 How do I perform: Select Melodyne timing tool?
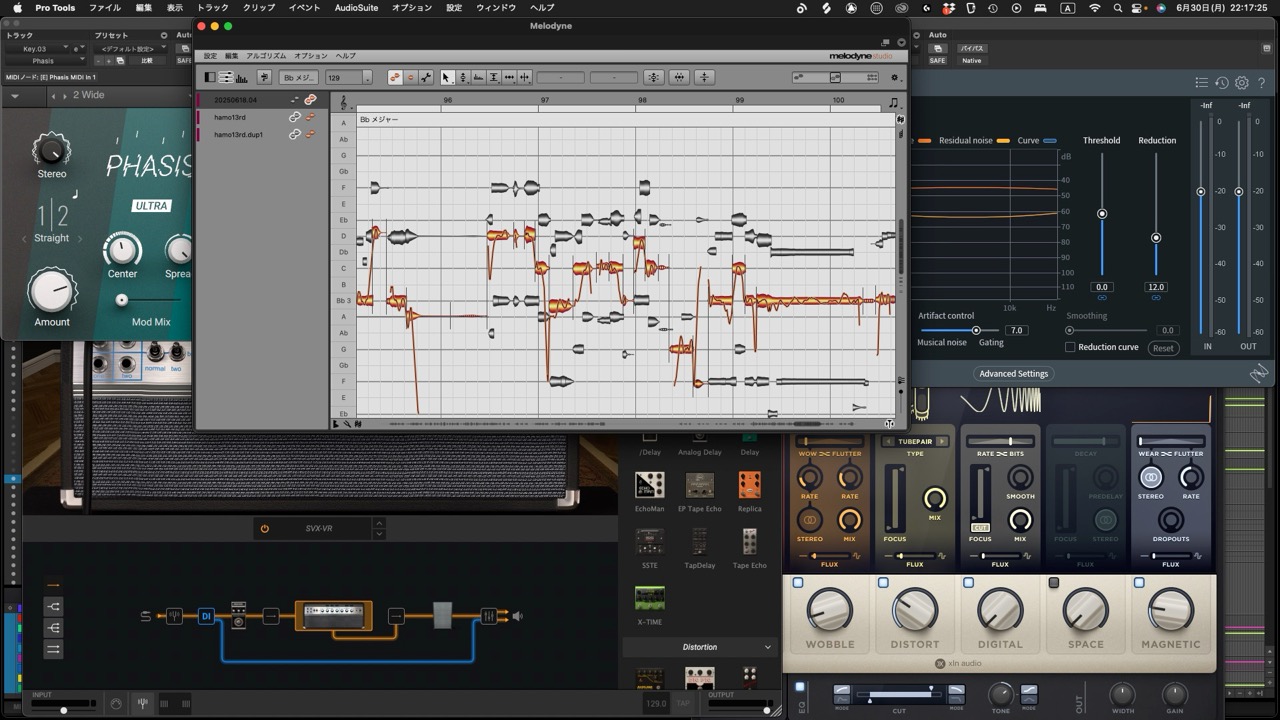pyautogui.click(x=509, y=78)
